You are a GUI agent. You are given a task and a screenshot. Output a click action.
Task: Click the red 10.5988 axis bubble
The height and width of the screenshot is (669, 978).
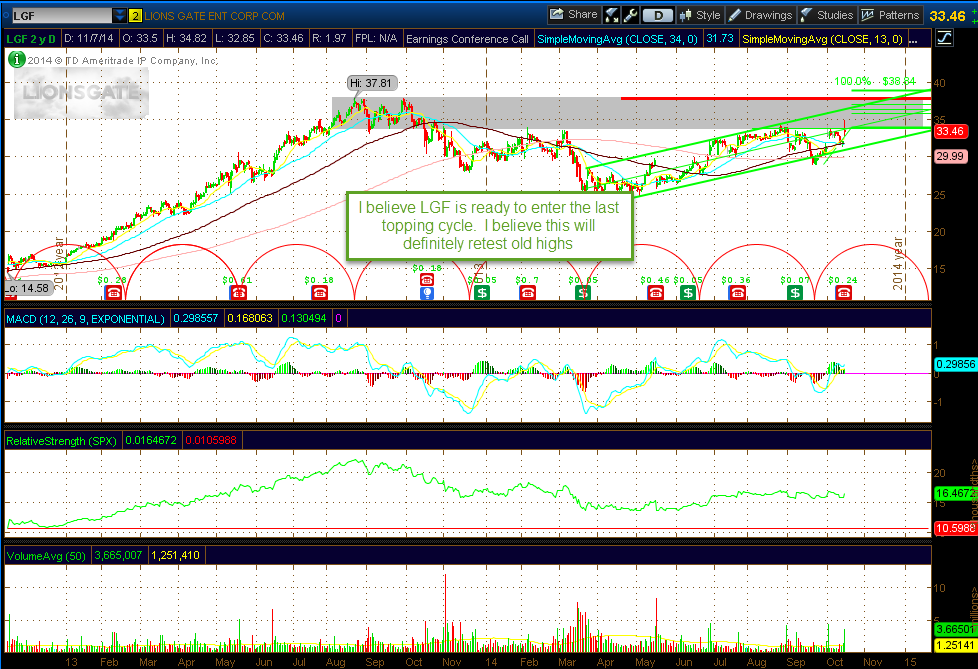point(956,528)
